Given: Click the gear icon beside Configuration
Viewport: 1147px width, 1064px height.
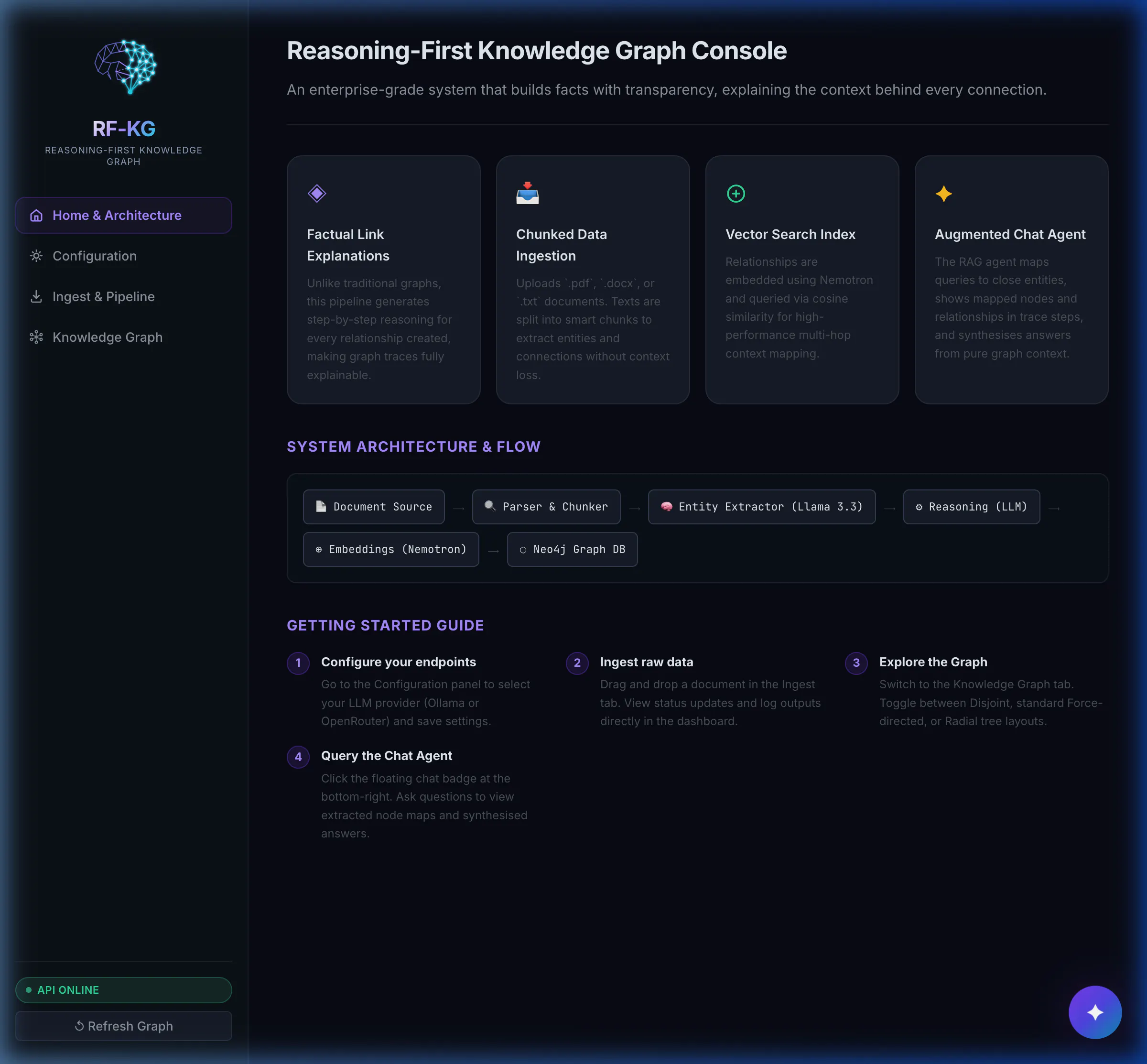Looking at the screenshot, I should coord(36,256).
